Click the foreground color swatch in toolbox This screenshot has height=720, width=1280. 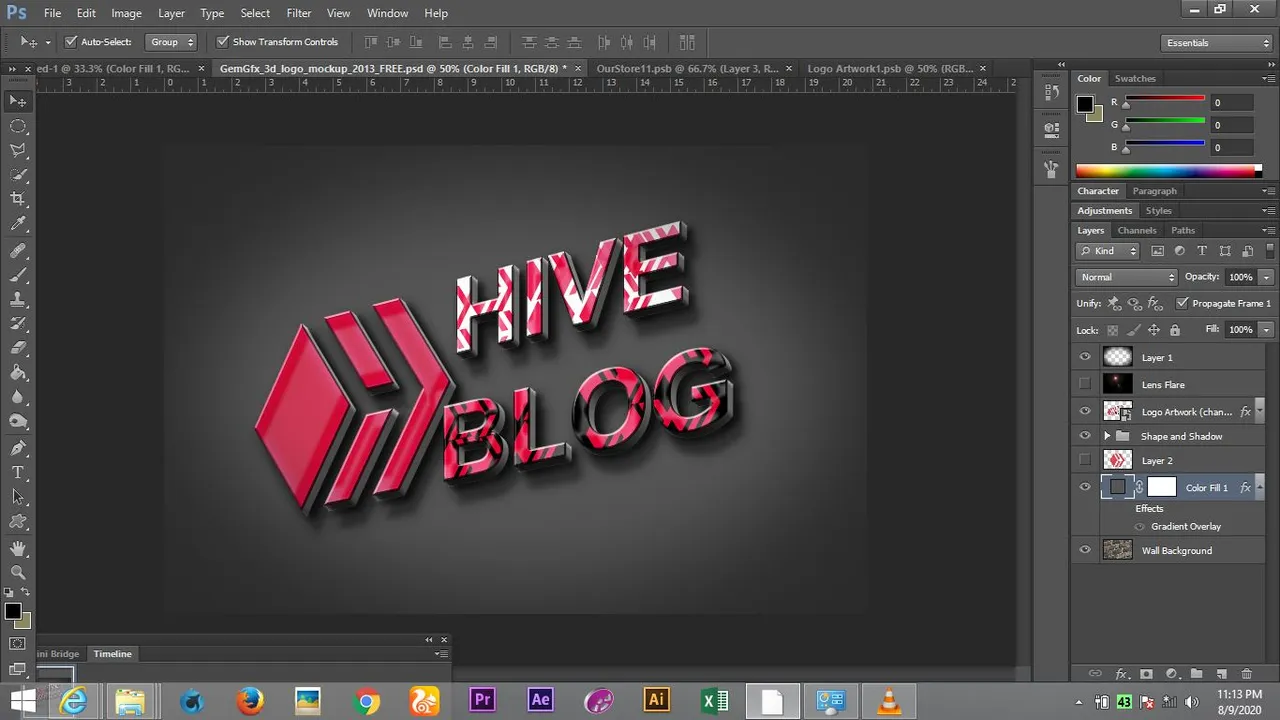tap(12, 611)
